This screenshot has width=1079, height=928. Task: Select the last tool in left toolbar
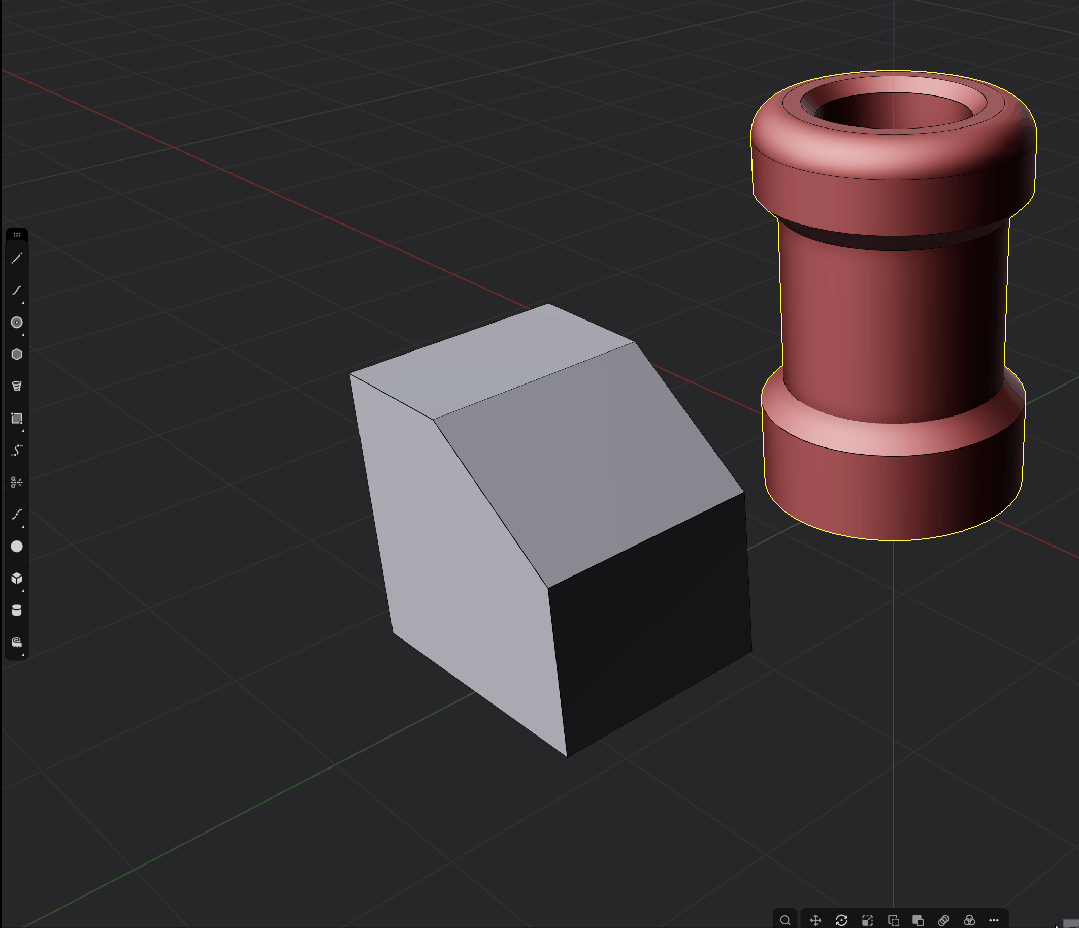[x=17, y=642]
